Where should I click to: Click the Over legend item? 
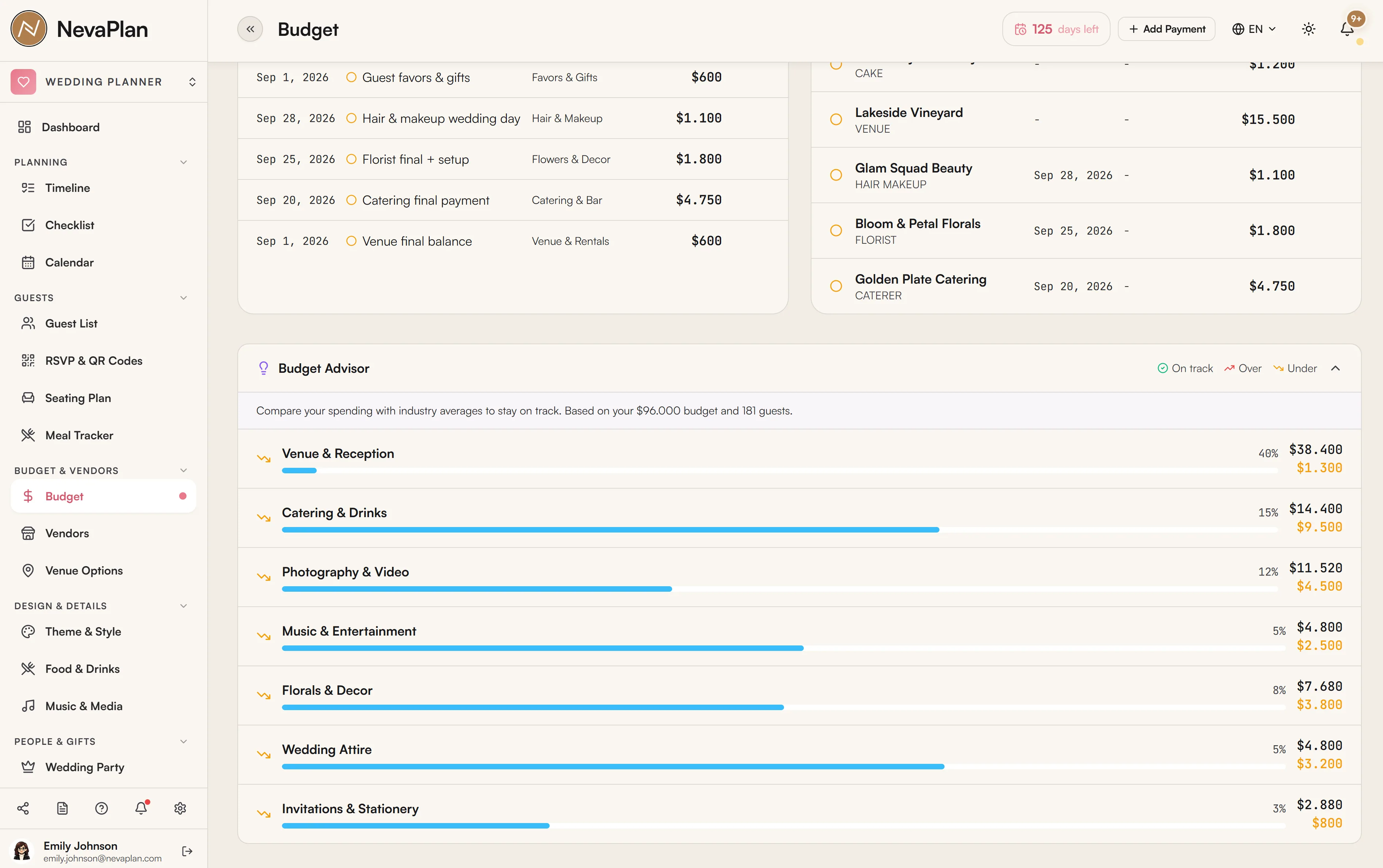point(1243,368)
